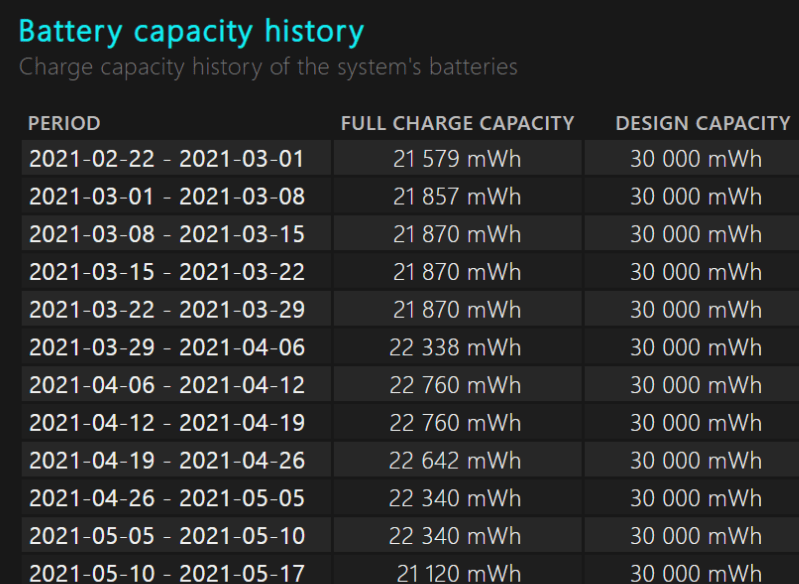This screenshot has height=584, width=799.
Task: Click design capacity 30 000 mWh for 2021-04-26 row
Action: (696, 498)
